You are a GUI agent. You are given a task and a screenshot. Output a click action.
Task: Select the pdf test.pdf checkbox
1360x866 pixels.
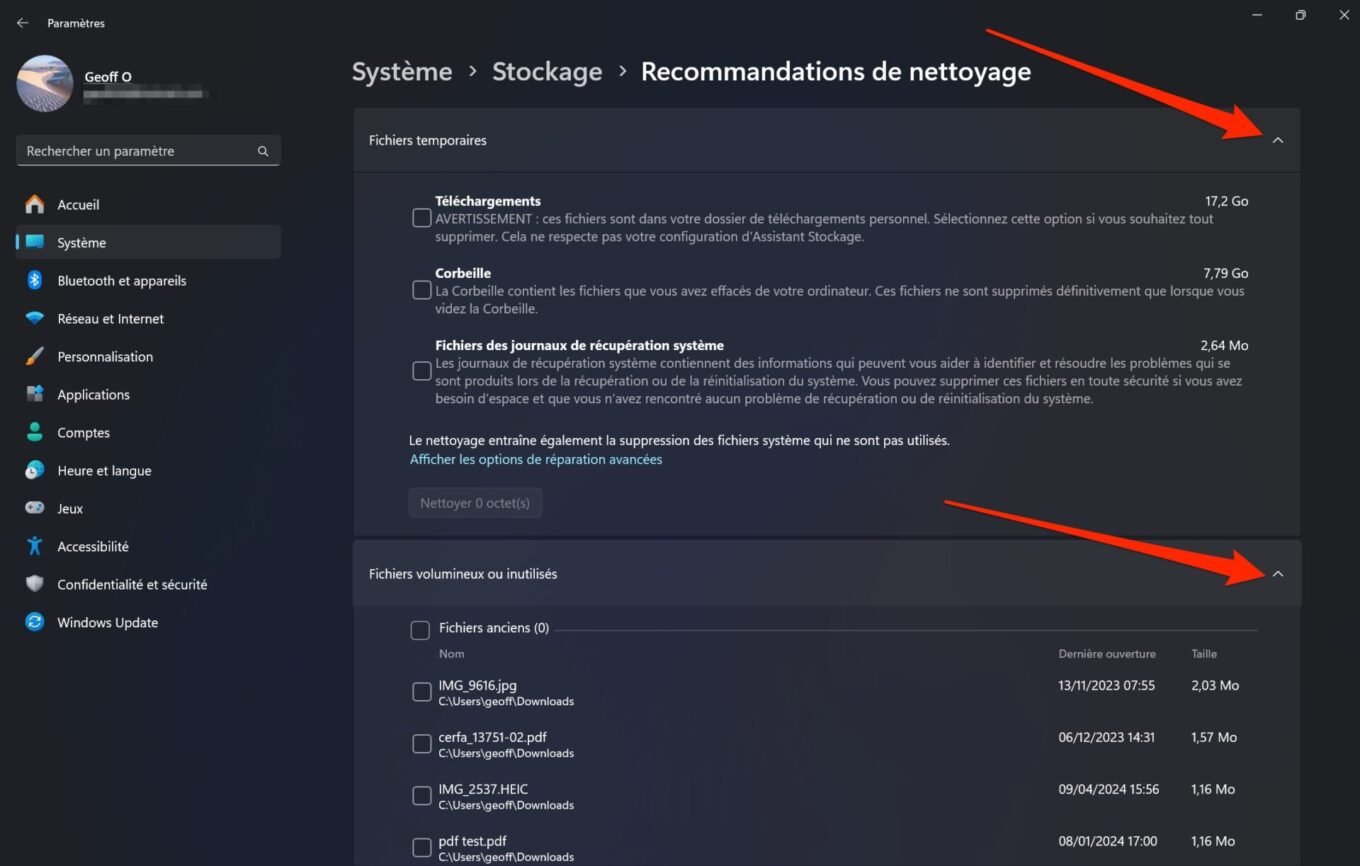pos(422,848)
